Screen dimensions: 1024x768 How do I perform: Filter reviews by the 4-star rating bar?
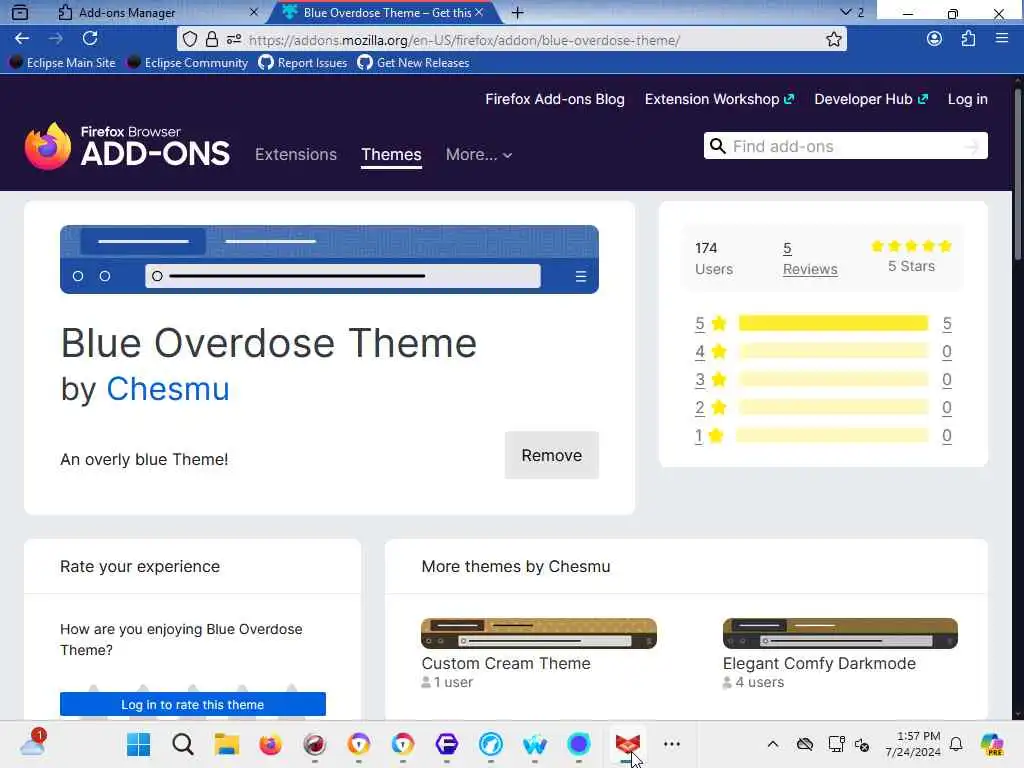click(833, 351)
